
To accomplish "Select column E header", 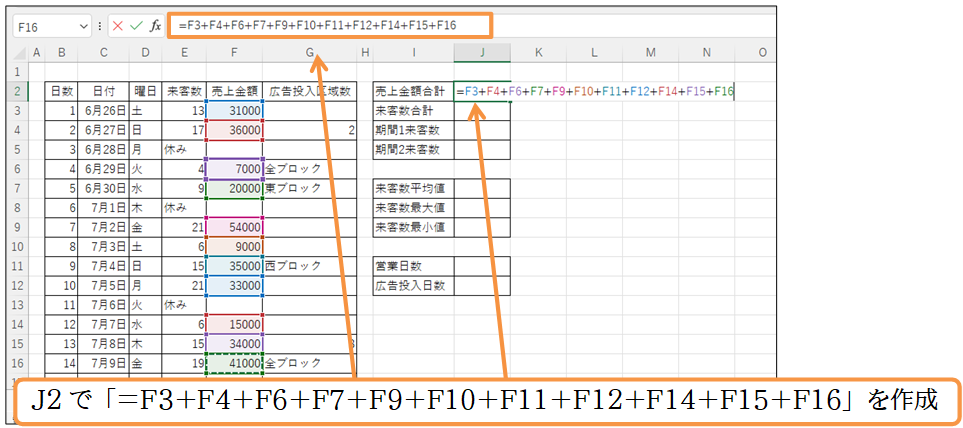I will pyautogui.click(x=184, y=53).
